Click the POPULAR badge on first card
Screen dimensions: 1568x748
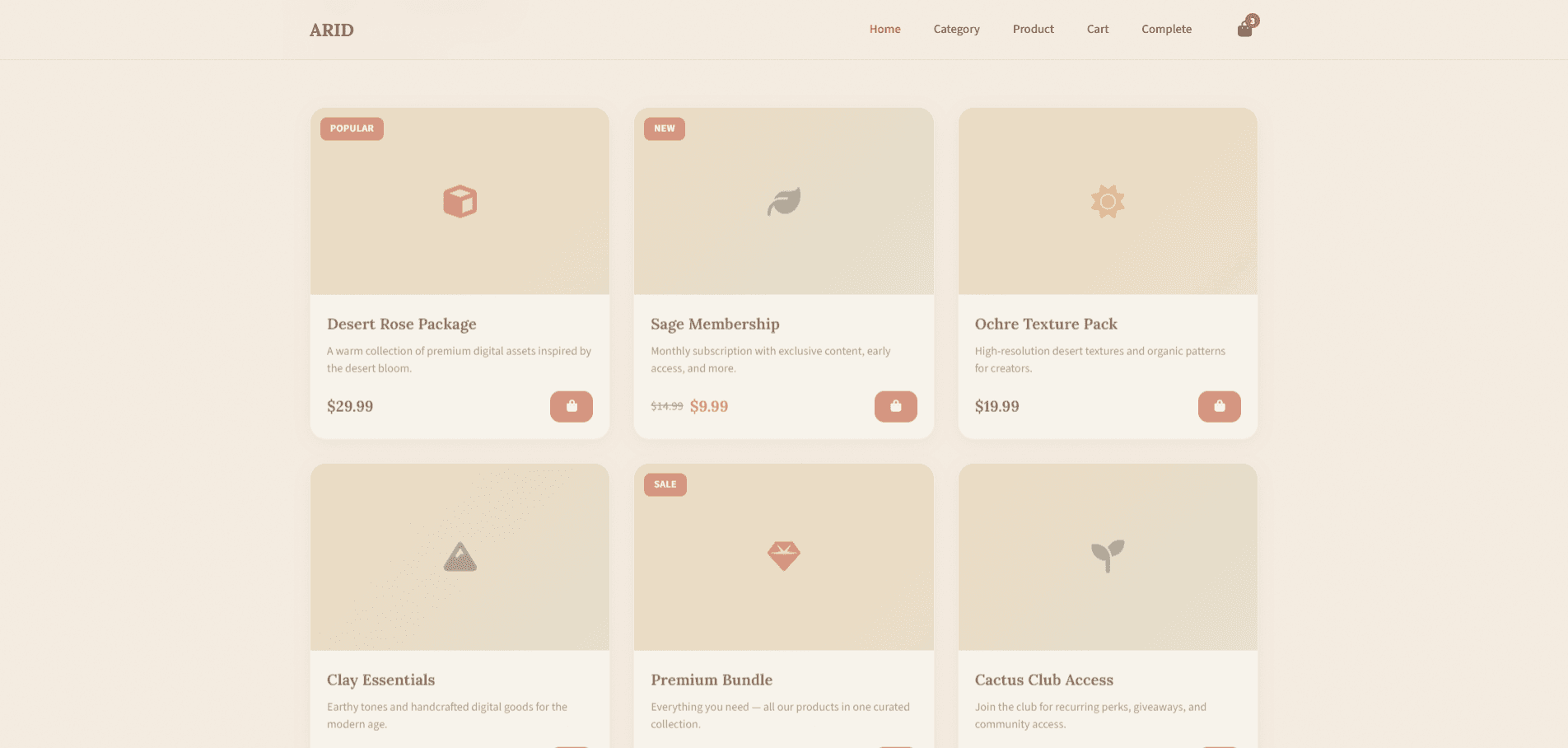pyautogui.click(x=352, y=129)
